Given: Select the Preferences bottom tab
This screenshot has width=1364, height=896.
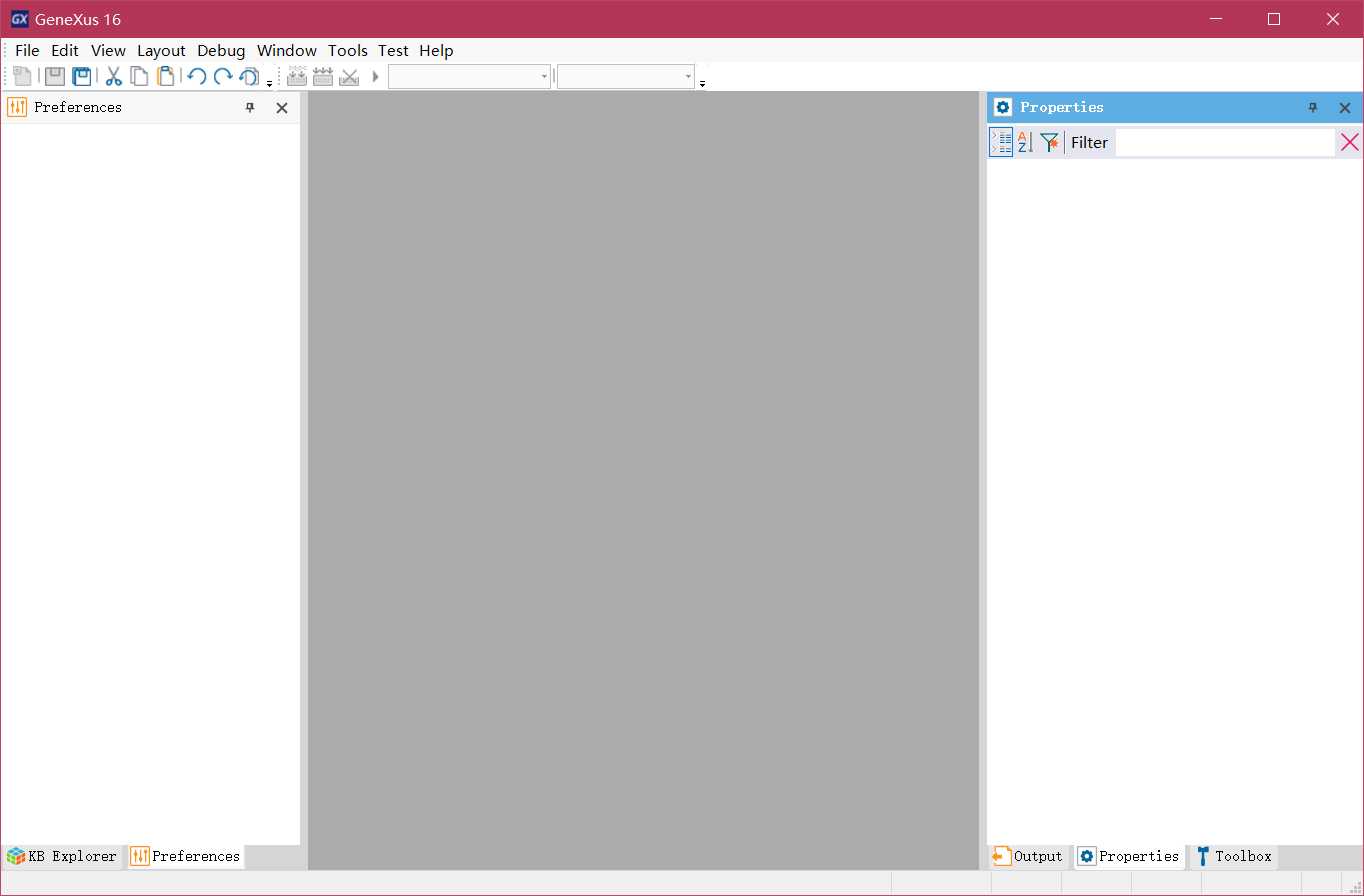Looking at the screenshot, I should click(186, 856).
